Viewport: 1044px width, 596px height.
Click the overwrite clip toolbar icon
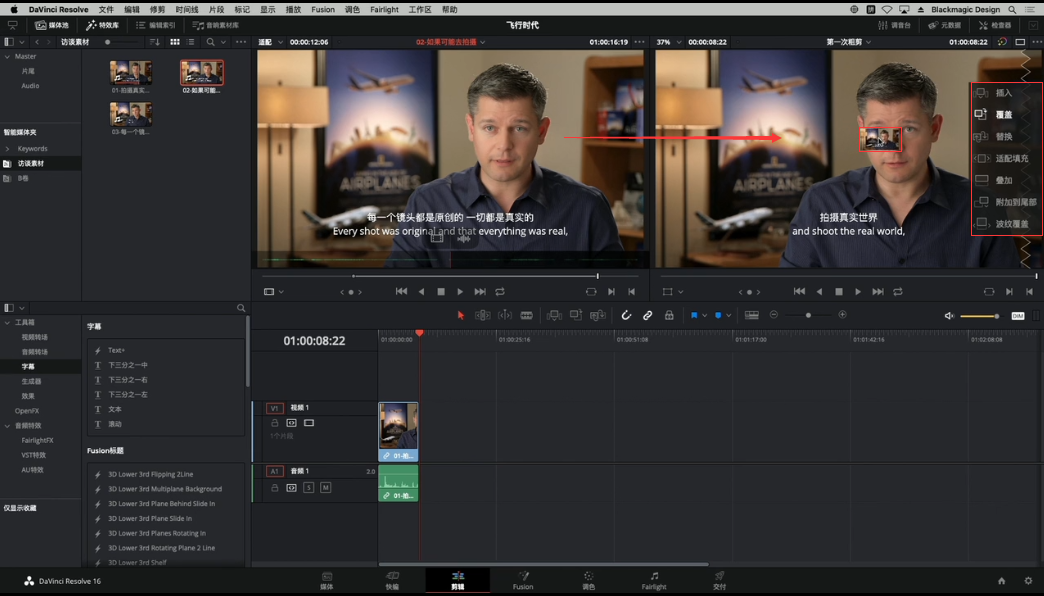click(x=576, y=315)
